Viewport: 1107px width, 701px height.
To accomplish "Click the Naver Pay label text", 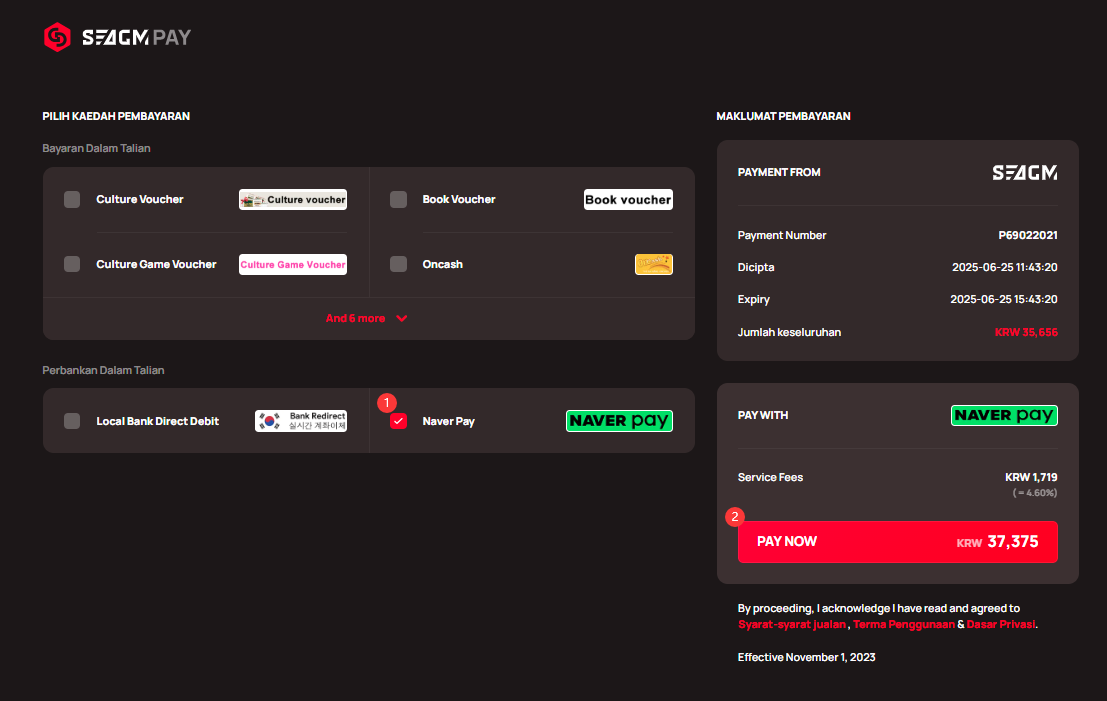I will click(448, 421).
